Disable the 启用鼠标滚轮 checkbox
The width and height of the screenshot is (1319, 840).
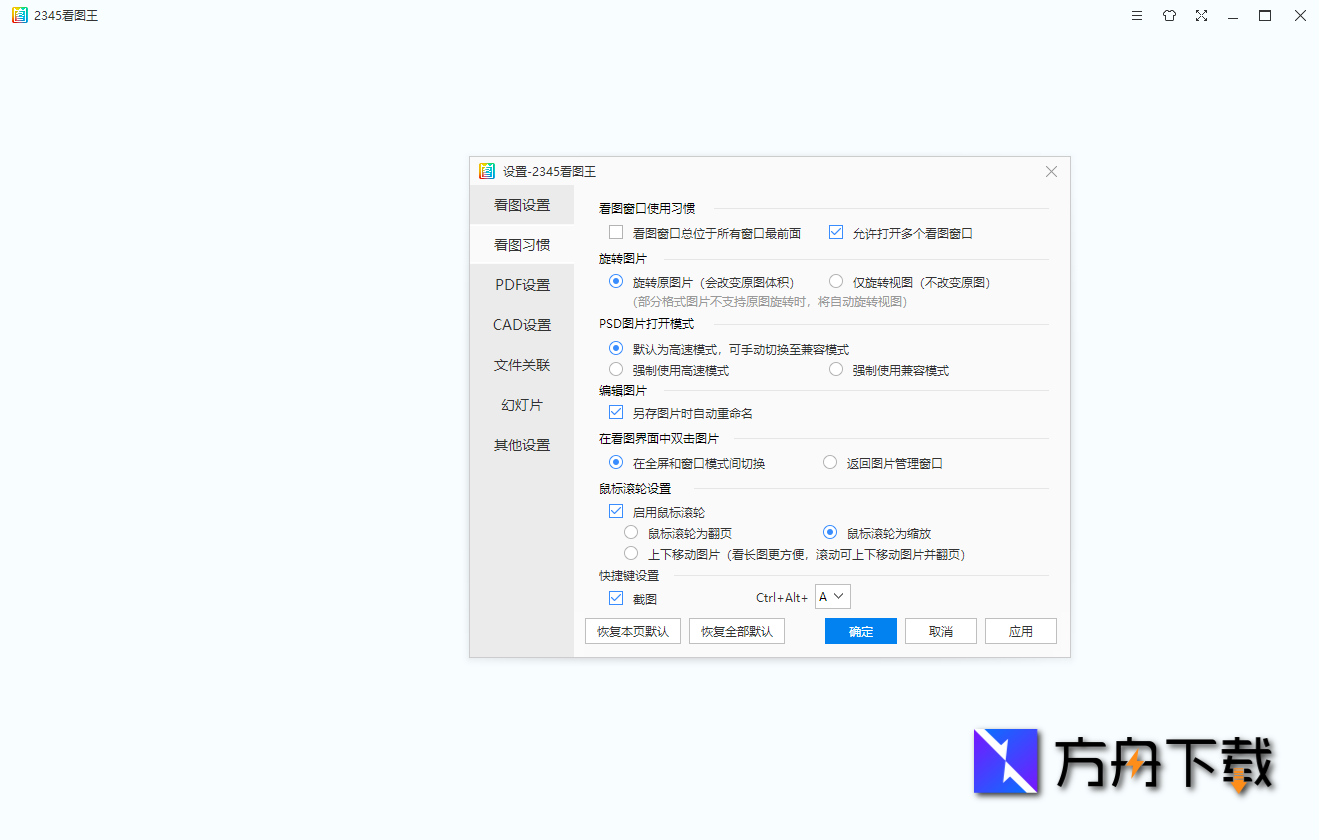tap(615, 510)
